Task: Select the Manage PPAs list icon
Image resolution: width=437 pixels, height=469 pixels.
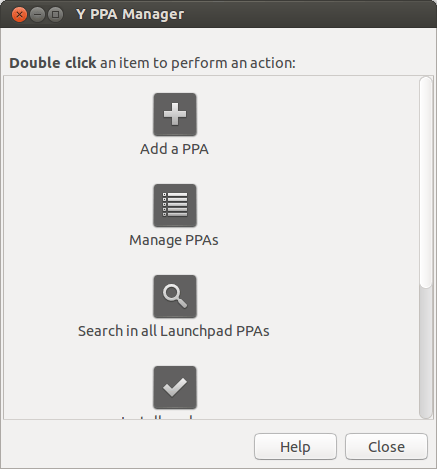Action: click(175, 205)
